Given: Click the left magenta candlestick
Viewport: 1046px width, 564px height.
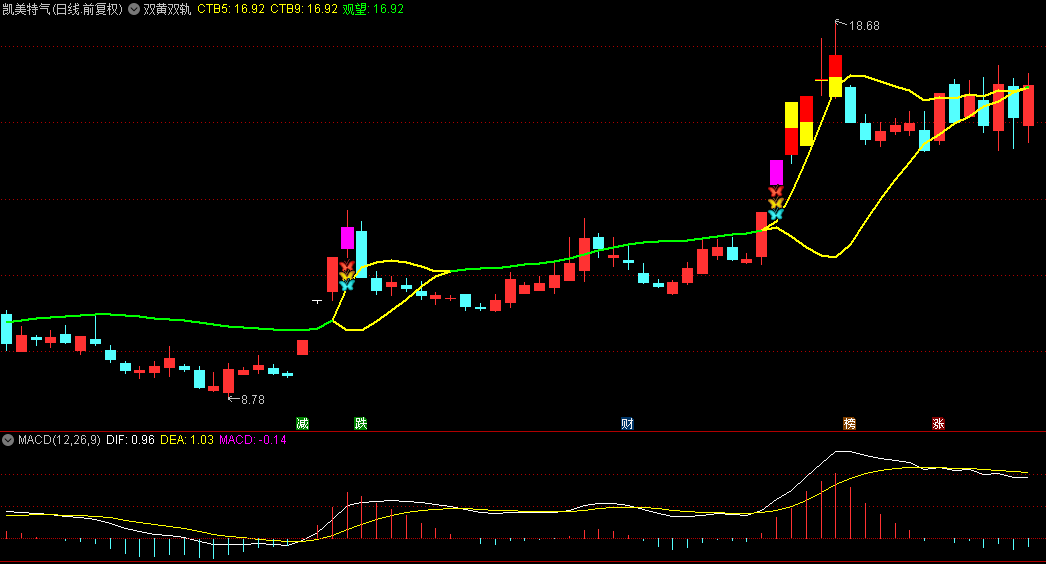Looking at the screenshot, I should 347,238.
